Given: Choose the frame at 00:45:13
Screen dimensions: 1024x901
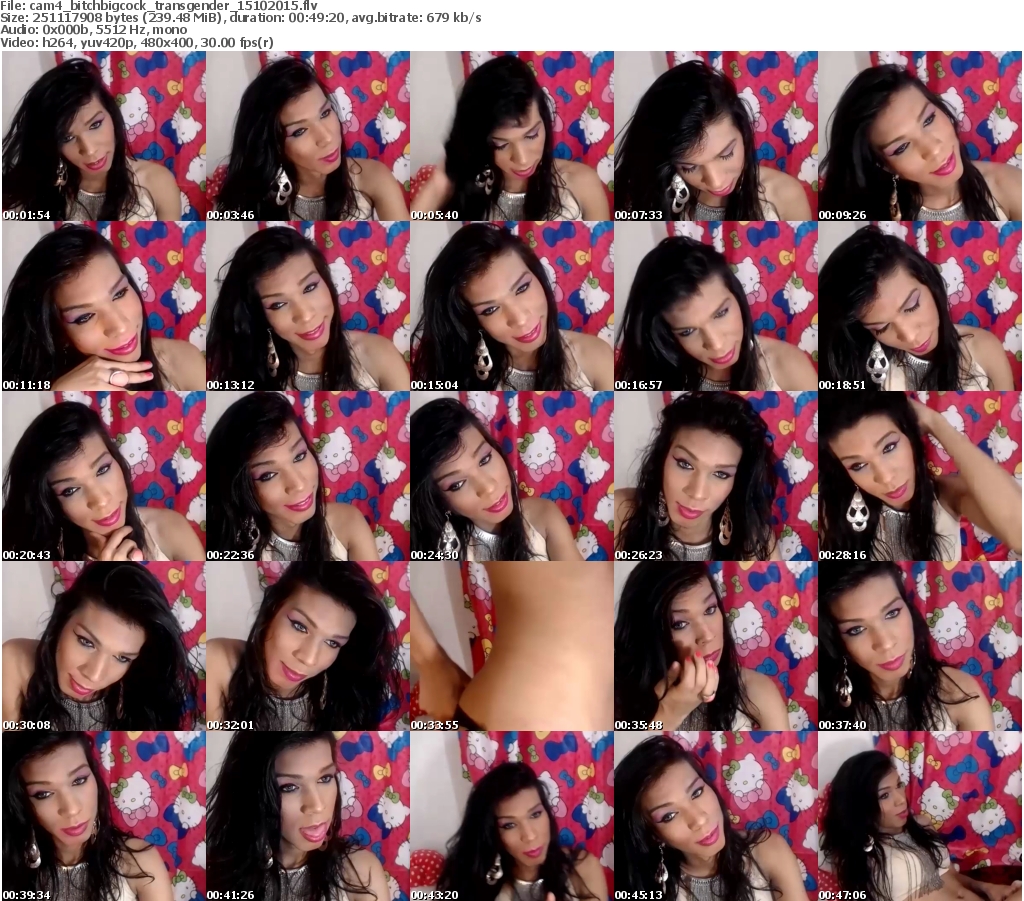Looking at the screenshot, I should [x=716, y=816].
